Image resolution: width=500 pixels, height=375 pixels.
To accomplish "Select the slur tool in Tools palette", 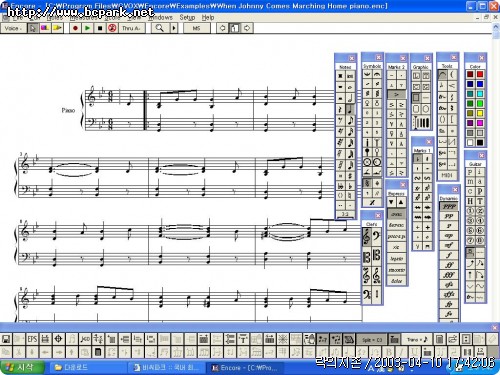I will (x=442, y=74).
